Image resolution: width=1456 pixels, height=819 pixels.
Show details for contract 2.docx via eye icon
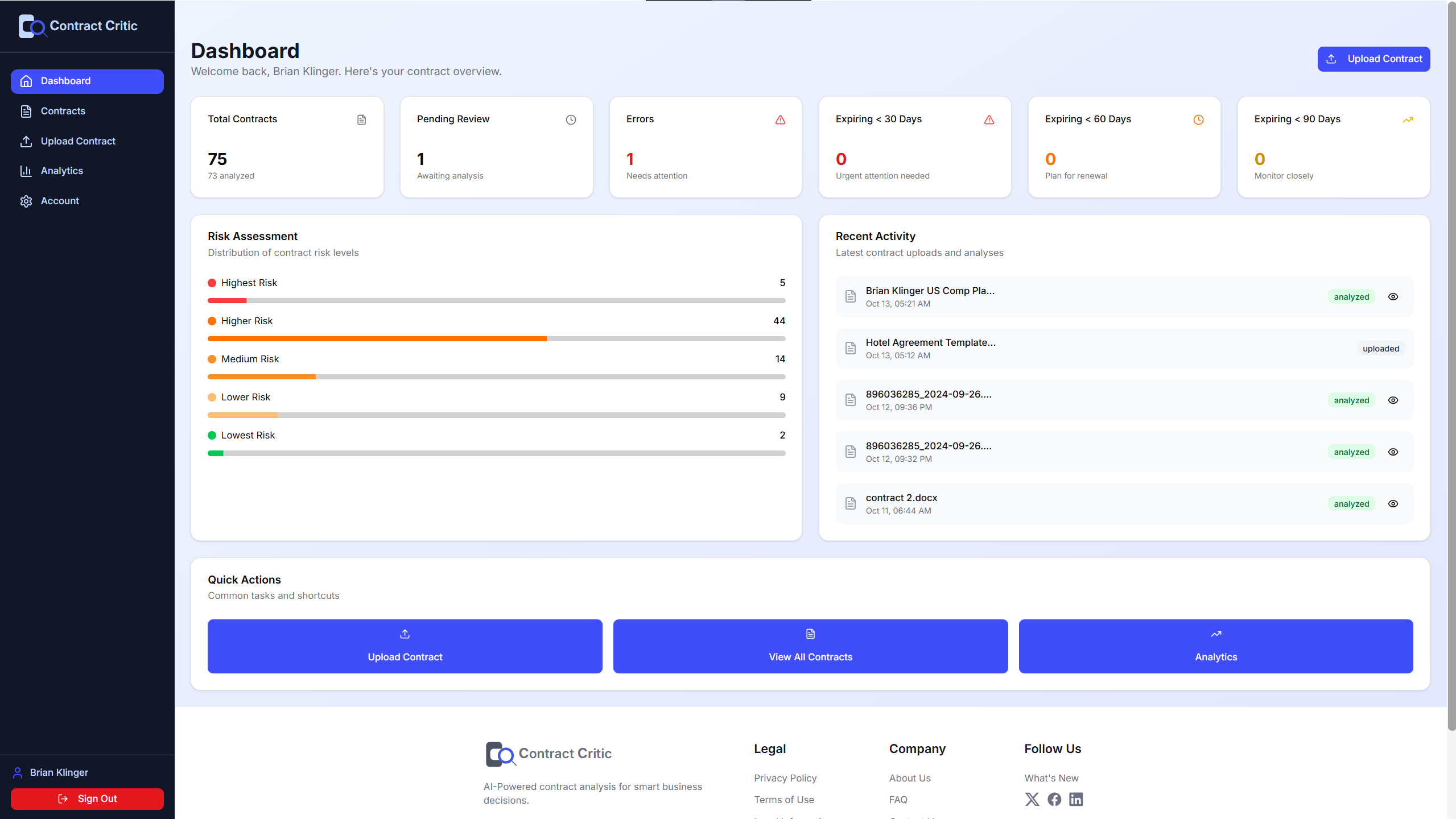click(x=1393, y=503)
